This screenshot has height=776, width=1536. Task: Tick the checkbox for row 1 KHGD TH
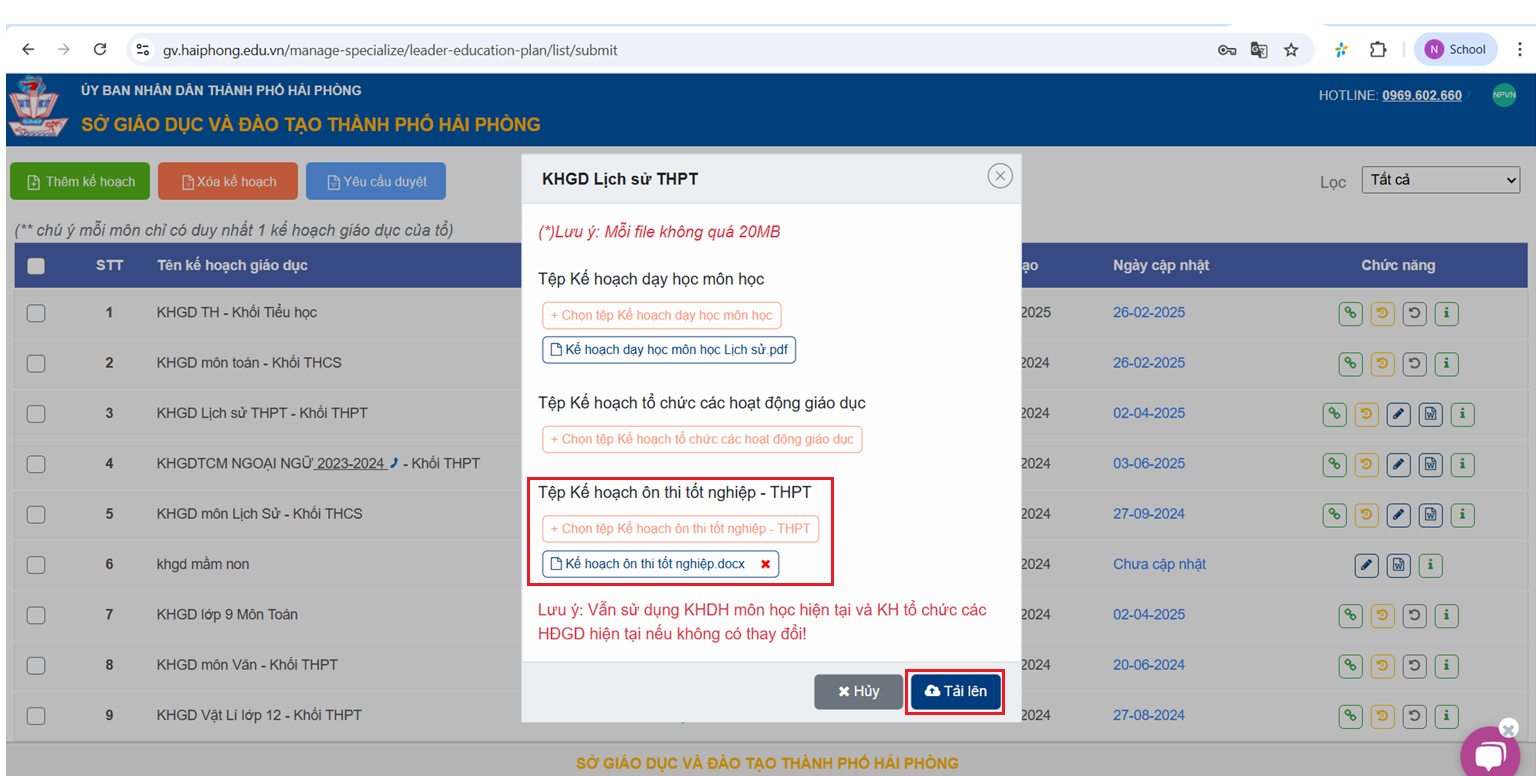(36, 313)
